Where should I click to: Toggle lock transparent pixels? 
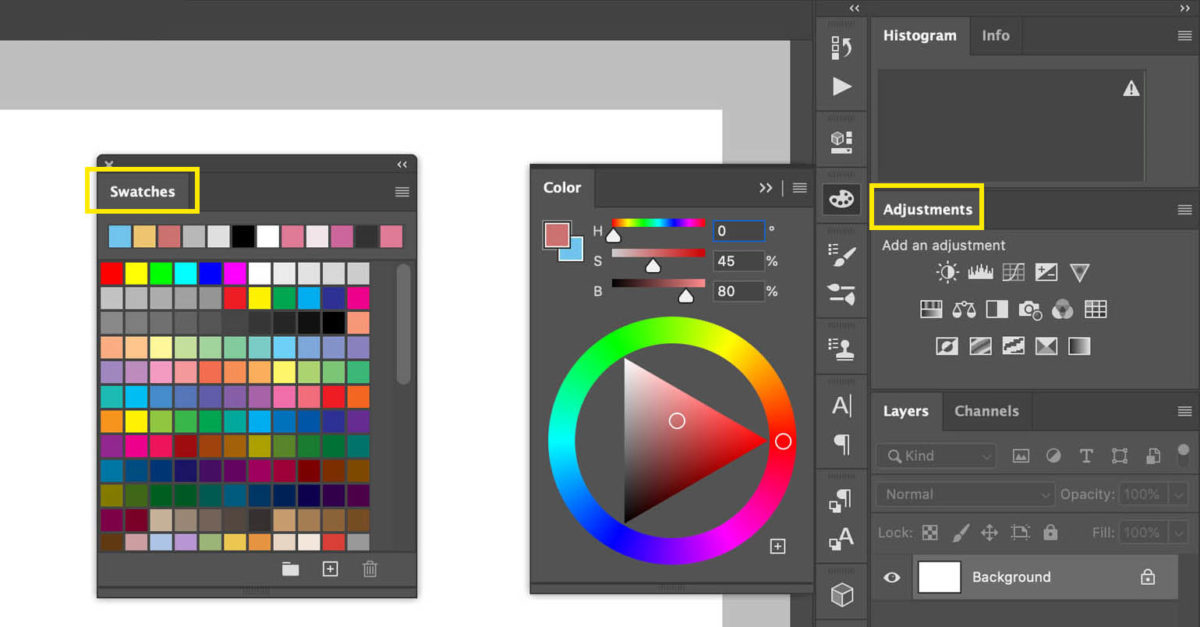click(929, 532)
